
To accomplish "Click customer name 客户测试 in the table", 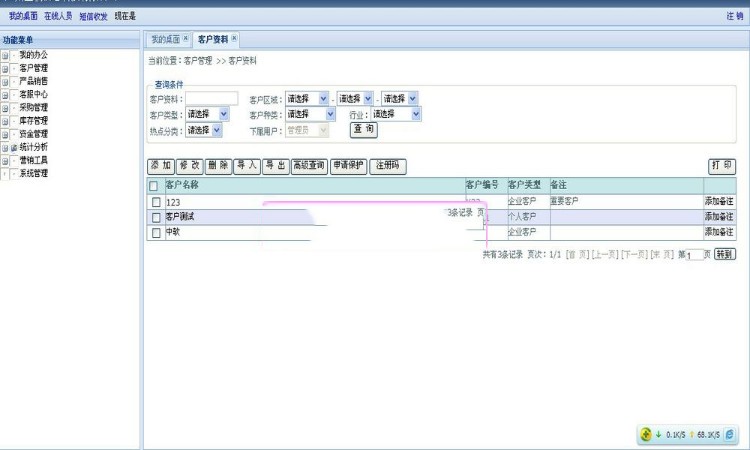I will point(180,217).
